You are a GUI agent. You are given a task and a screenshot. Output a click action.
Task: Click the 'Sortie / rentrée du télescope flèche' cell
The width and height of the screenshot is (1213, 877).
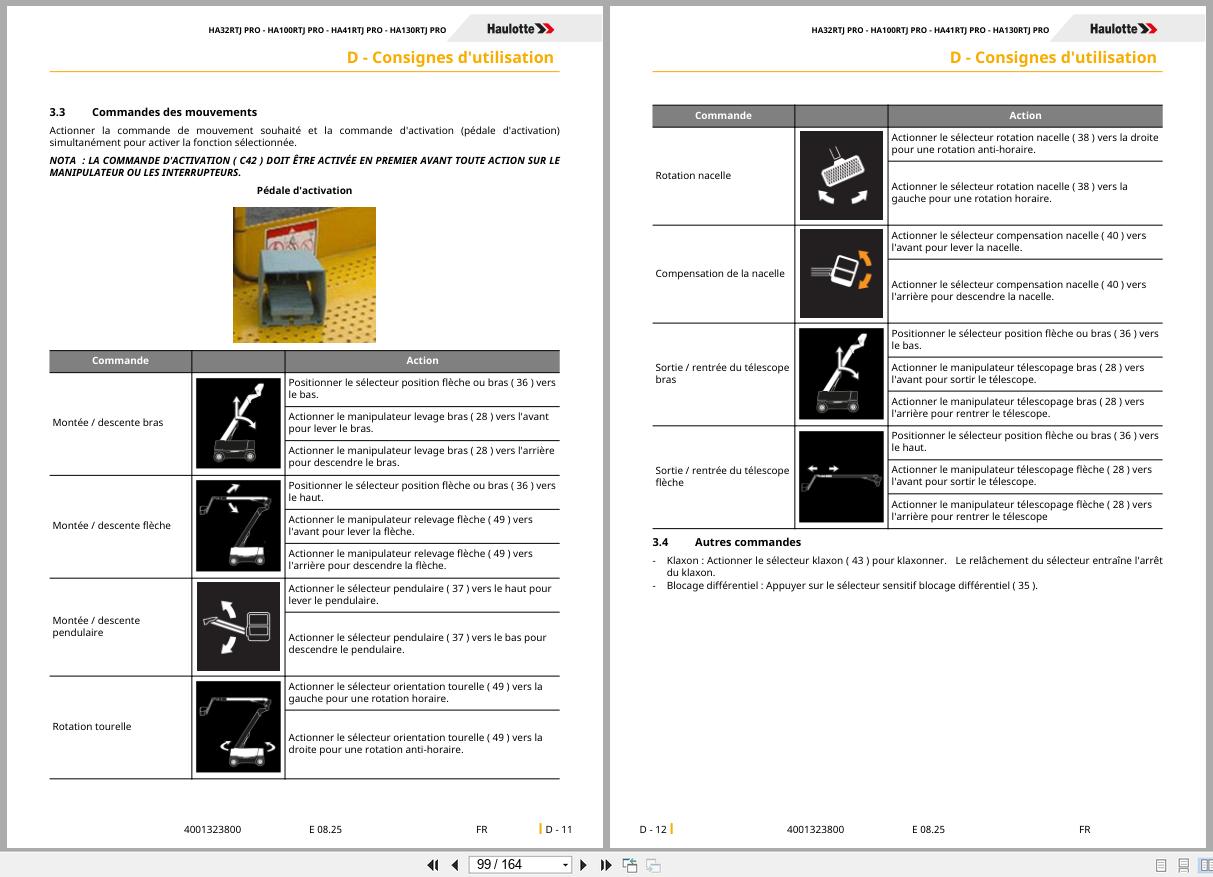pos(722,477)
